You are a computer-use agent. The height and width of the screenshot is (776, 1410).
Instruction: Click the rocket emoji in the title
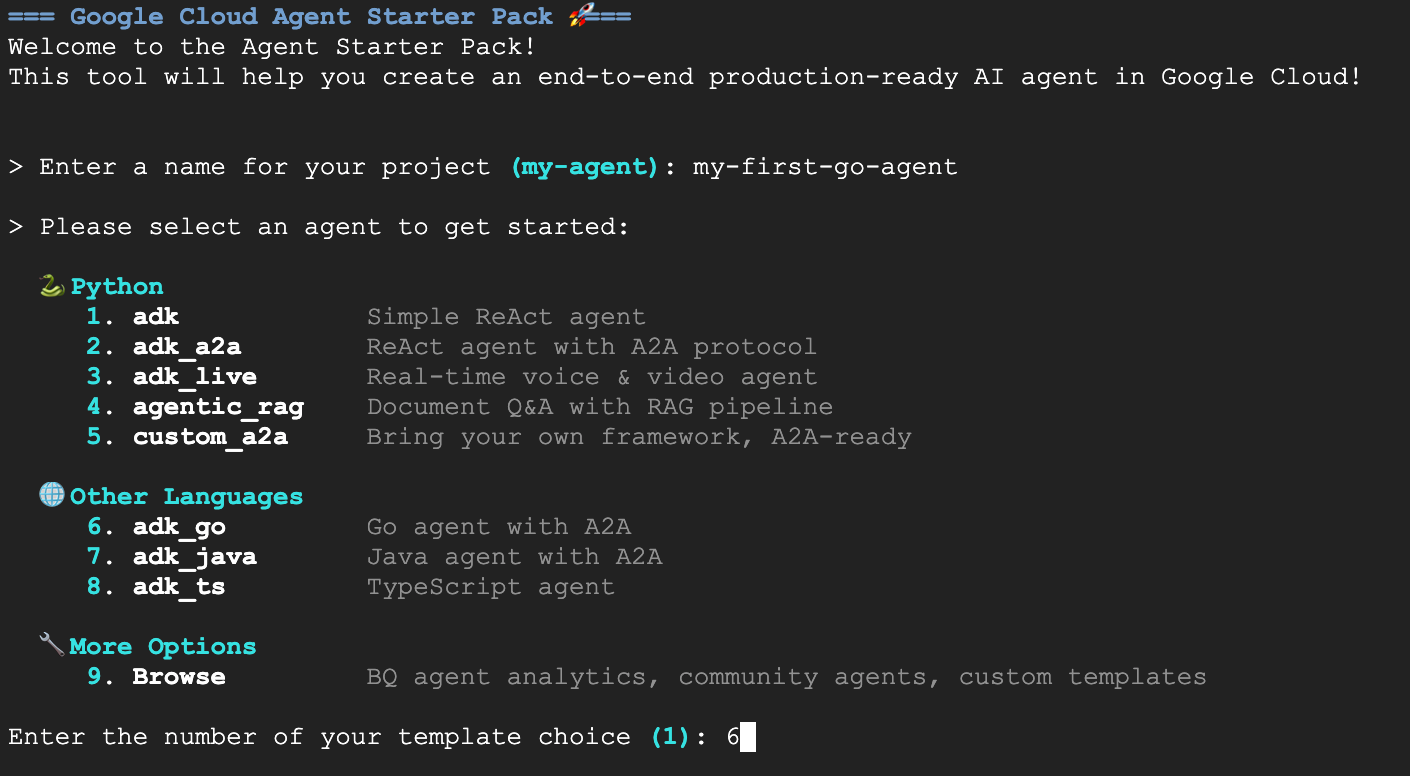click(579, 17)
